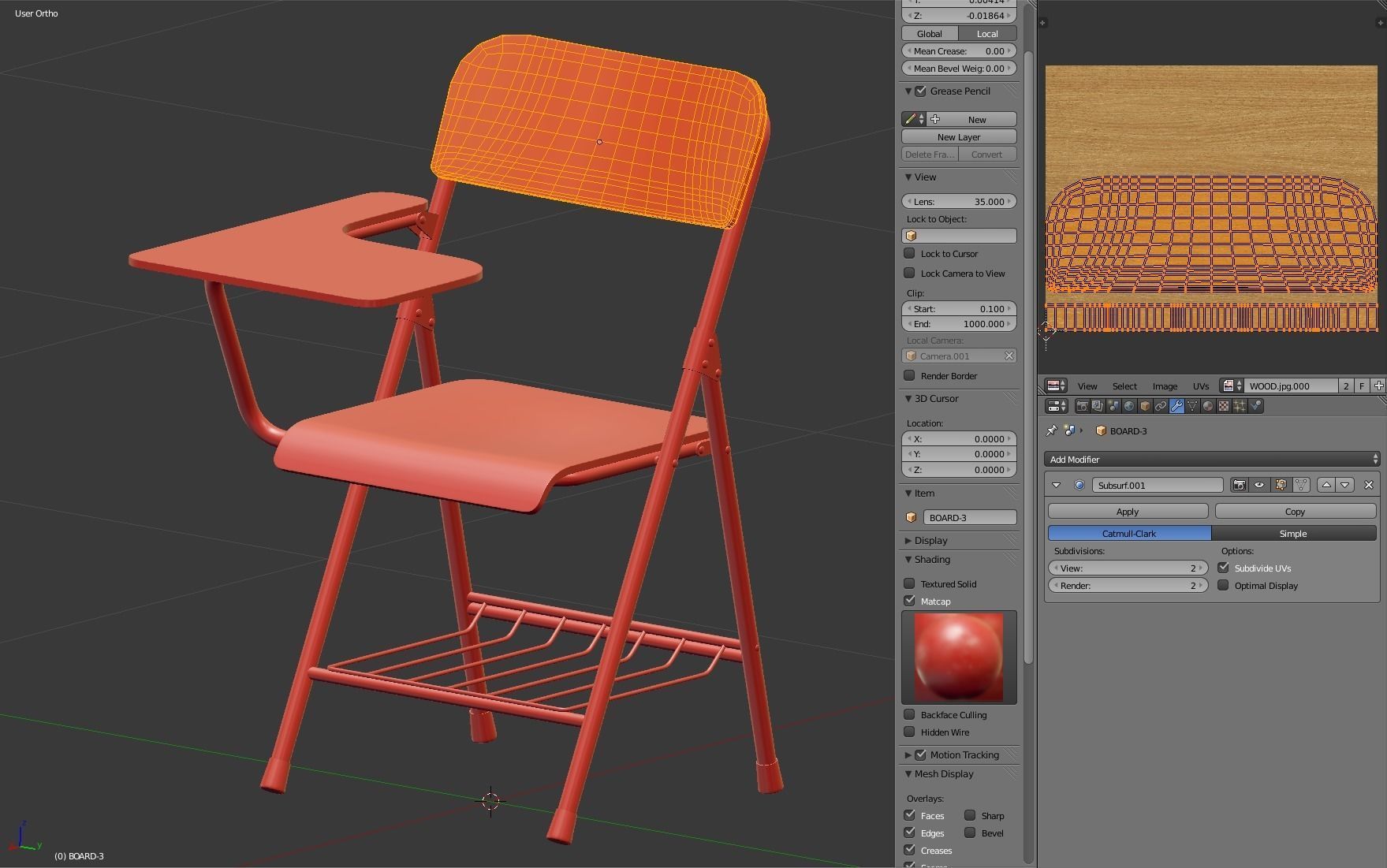Collapse the 3D Cursor panel
Image resolution: width=1387 pixels, height=868 pixels.
(x=908, y=398)
